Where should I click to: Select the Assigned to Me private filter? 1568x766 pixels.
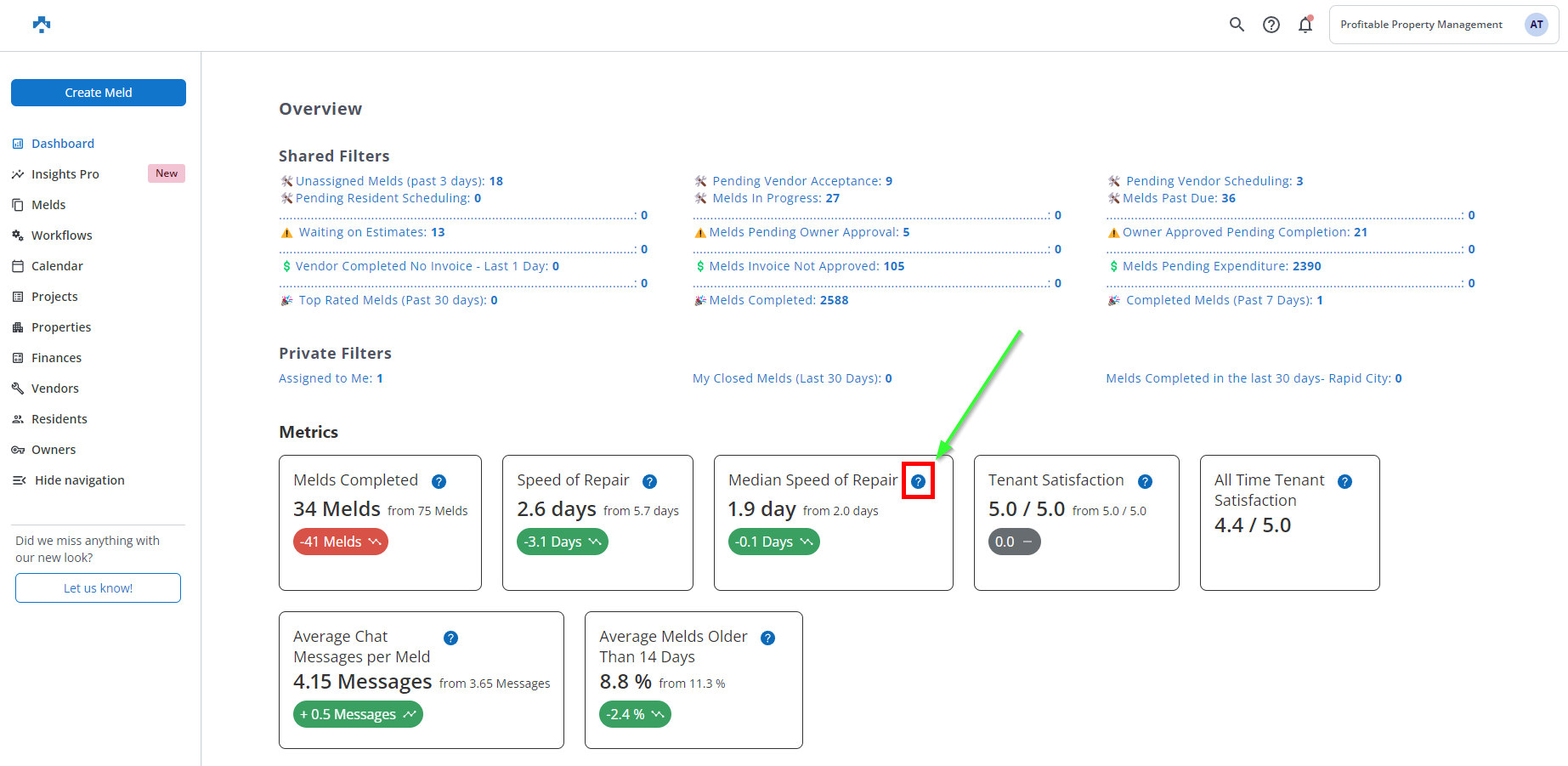[331, 378]
